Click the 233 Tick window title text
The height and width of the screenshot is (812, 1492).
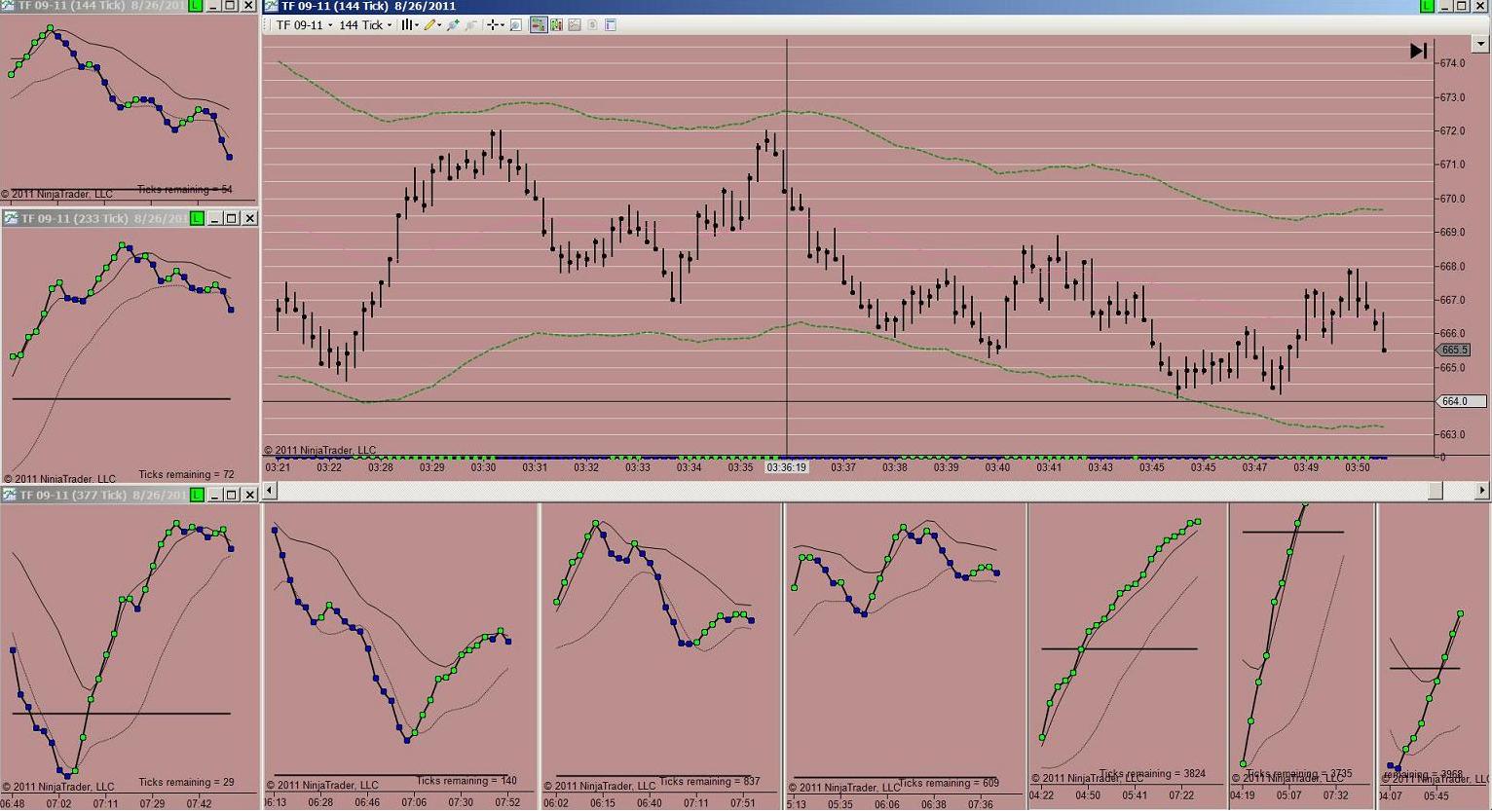point(102,218)
